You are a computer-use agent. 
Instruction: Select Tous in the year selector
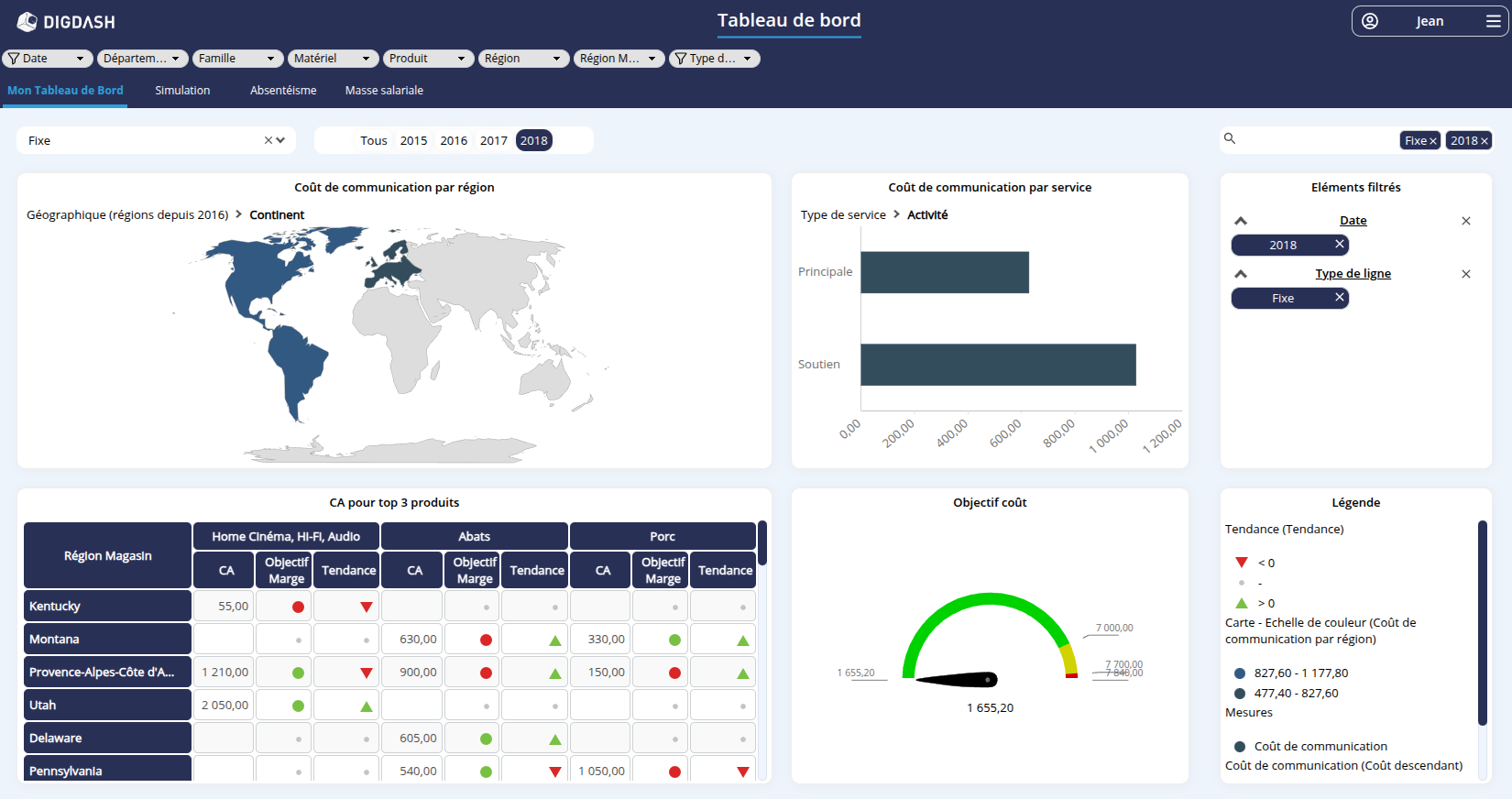[373, 140]
